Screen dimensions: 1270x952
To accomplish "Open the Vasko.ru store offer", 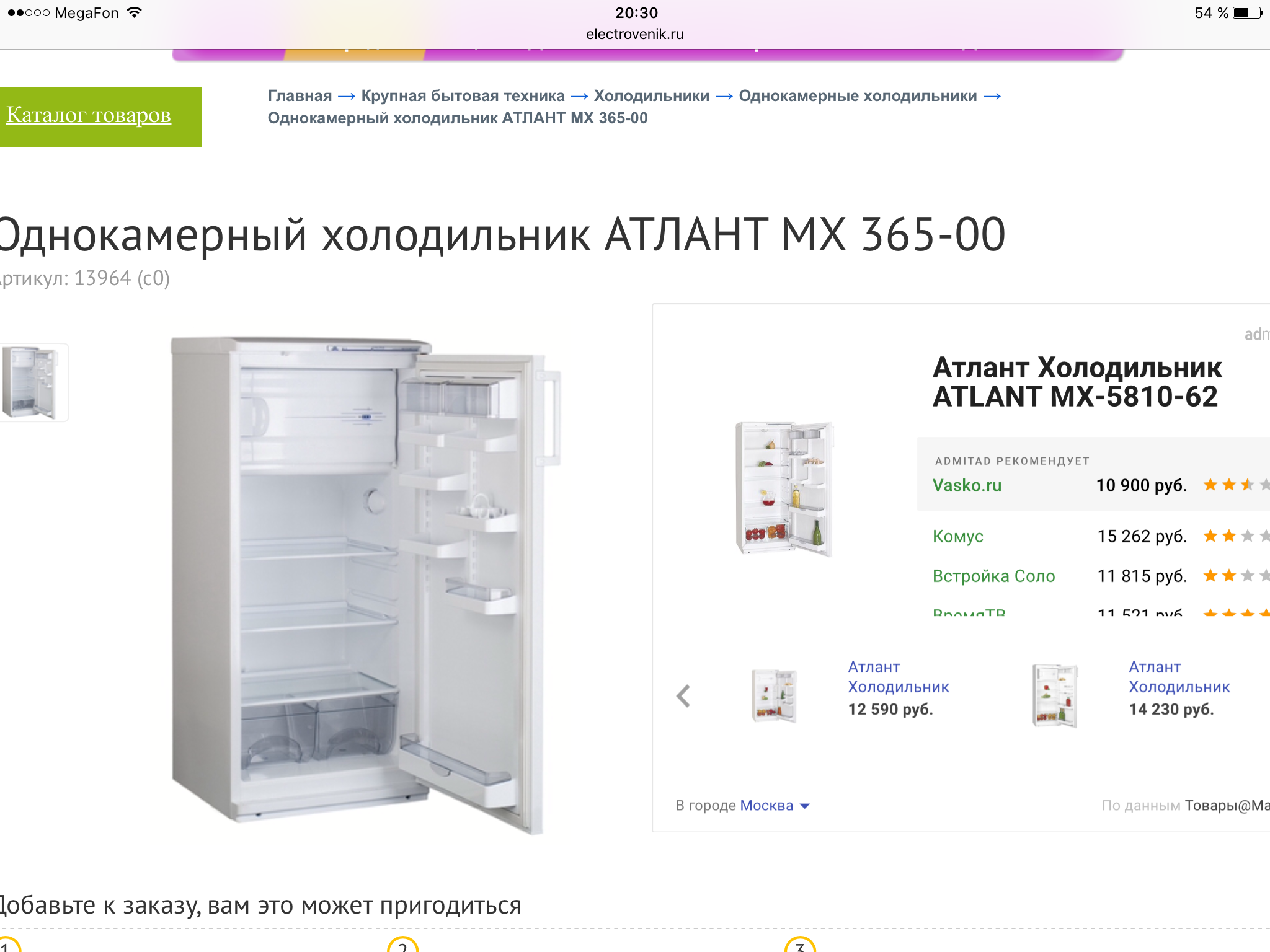I will pyautogui.click(x=967, y=485).
